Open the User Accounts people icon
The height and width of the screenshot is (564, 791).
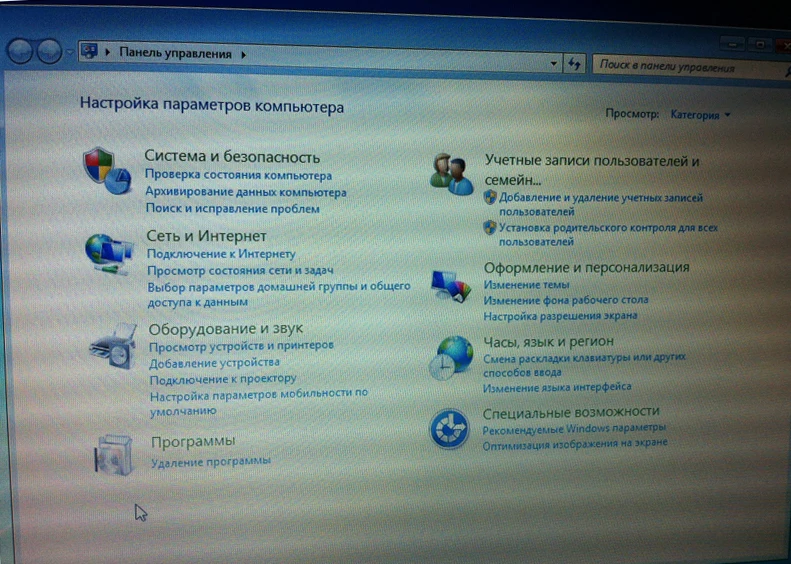(451, 174)
